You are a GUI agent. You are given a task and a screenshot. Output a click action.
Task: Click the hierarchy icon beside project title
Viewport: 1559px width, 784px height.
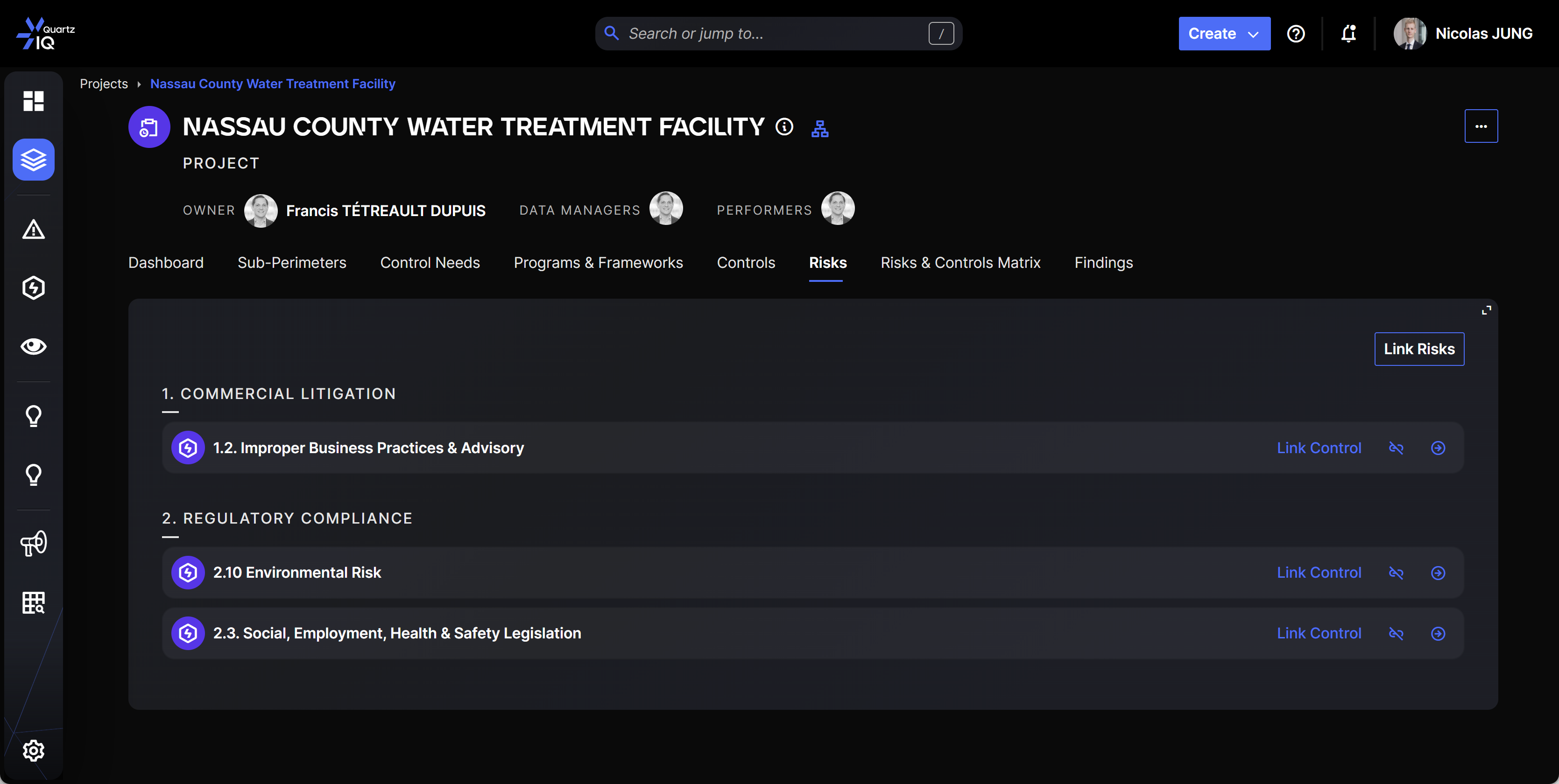point(819,128)
